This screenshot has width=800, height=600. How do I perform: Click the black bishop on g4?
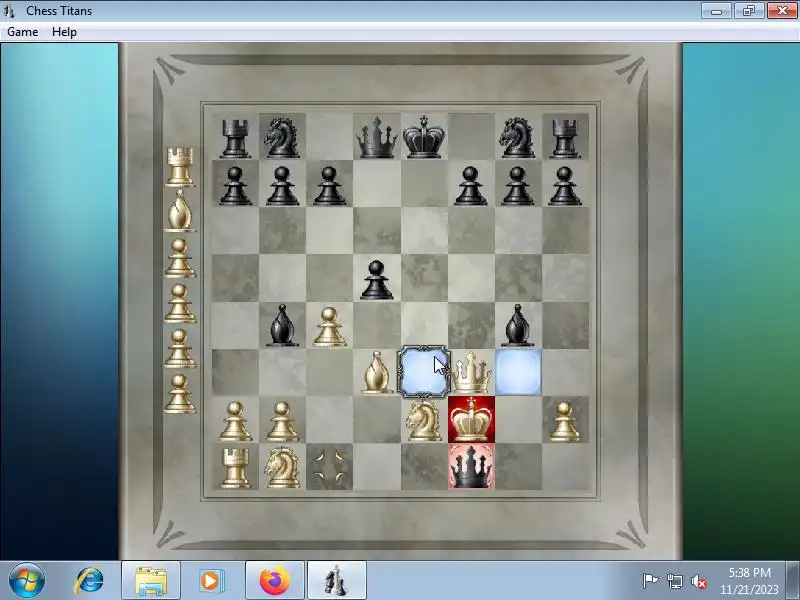(x=517, y=326)
